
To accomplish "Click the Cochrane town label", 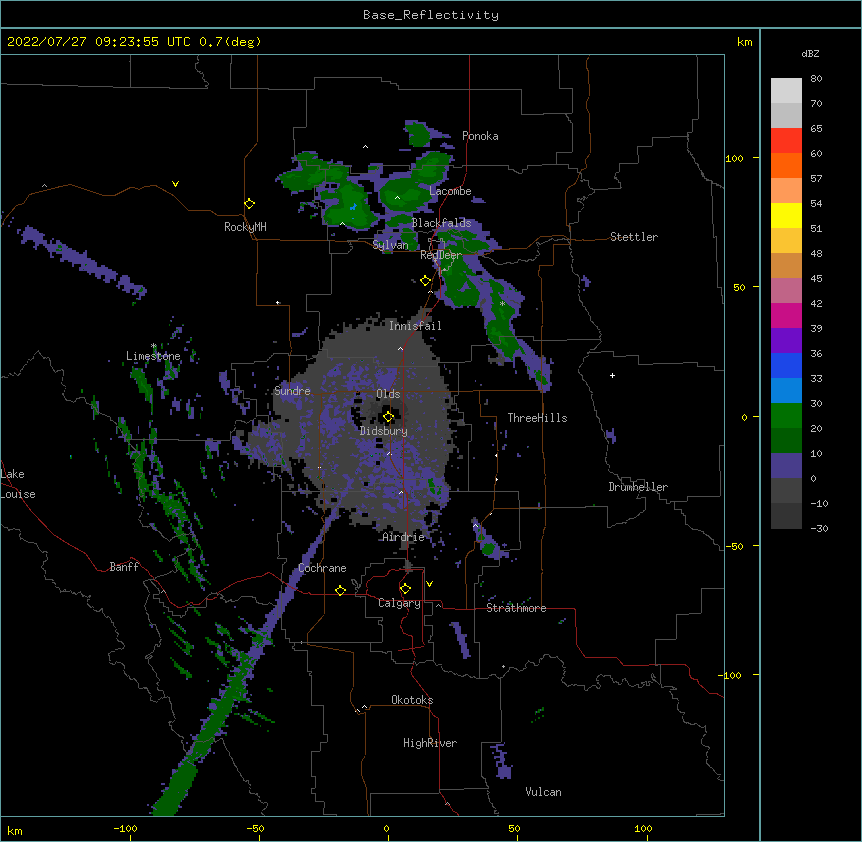I will tap(322, 568).
